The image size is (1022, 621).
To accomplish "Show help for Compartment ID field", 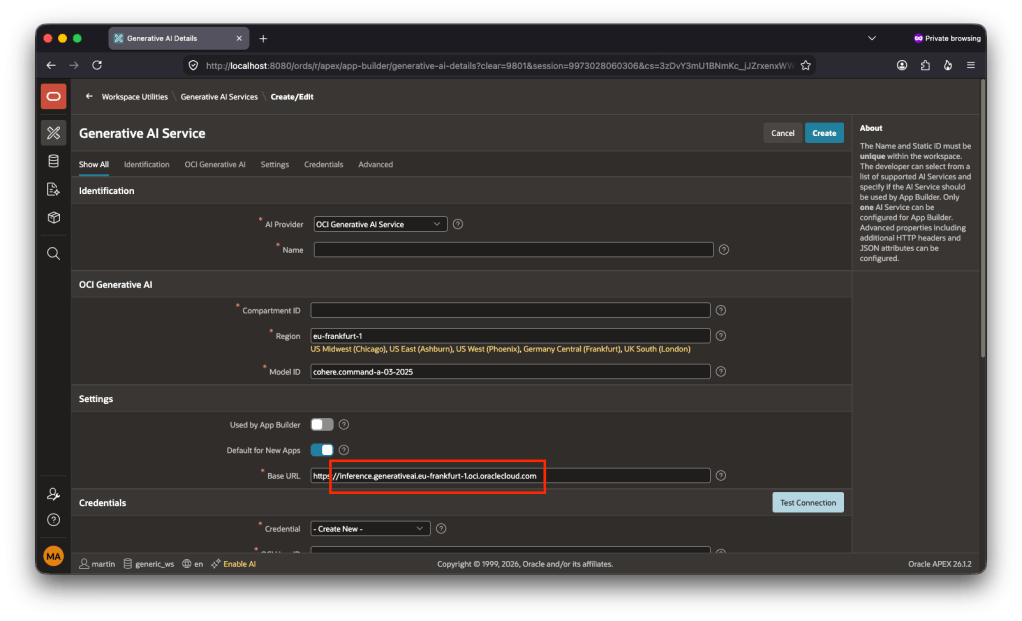I will (721, 310).
